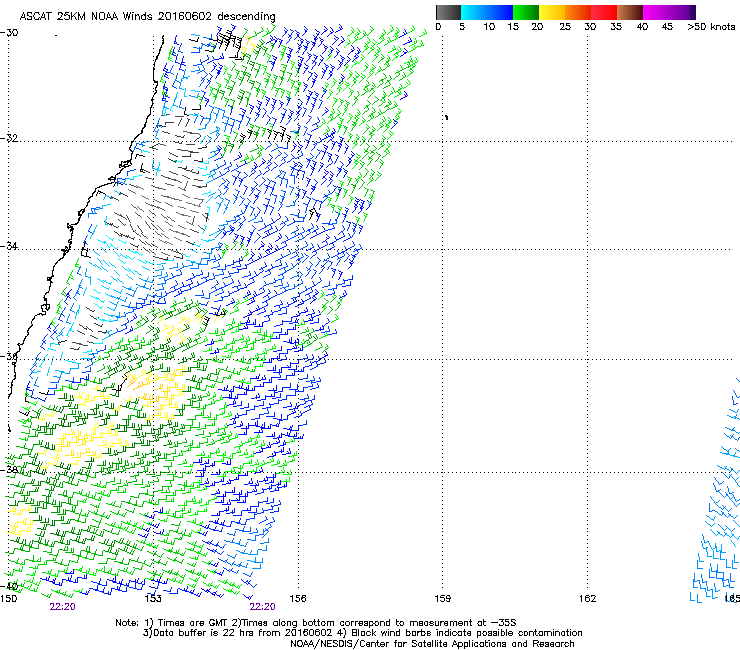Click the '159' longitude label
Viewport: 740px width, 650px height.
click(x=442, y=599)
